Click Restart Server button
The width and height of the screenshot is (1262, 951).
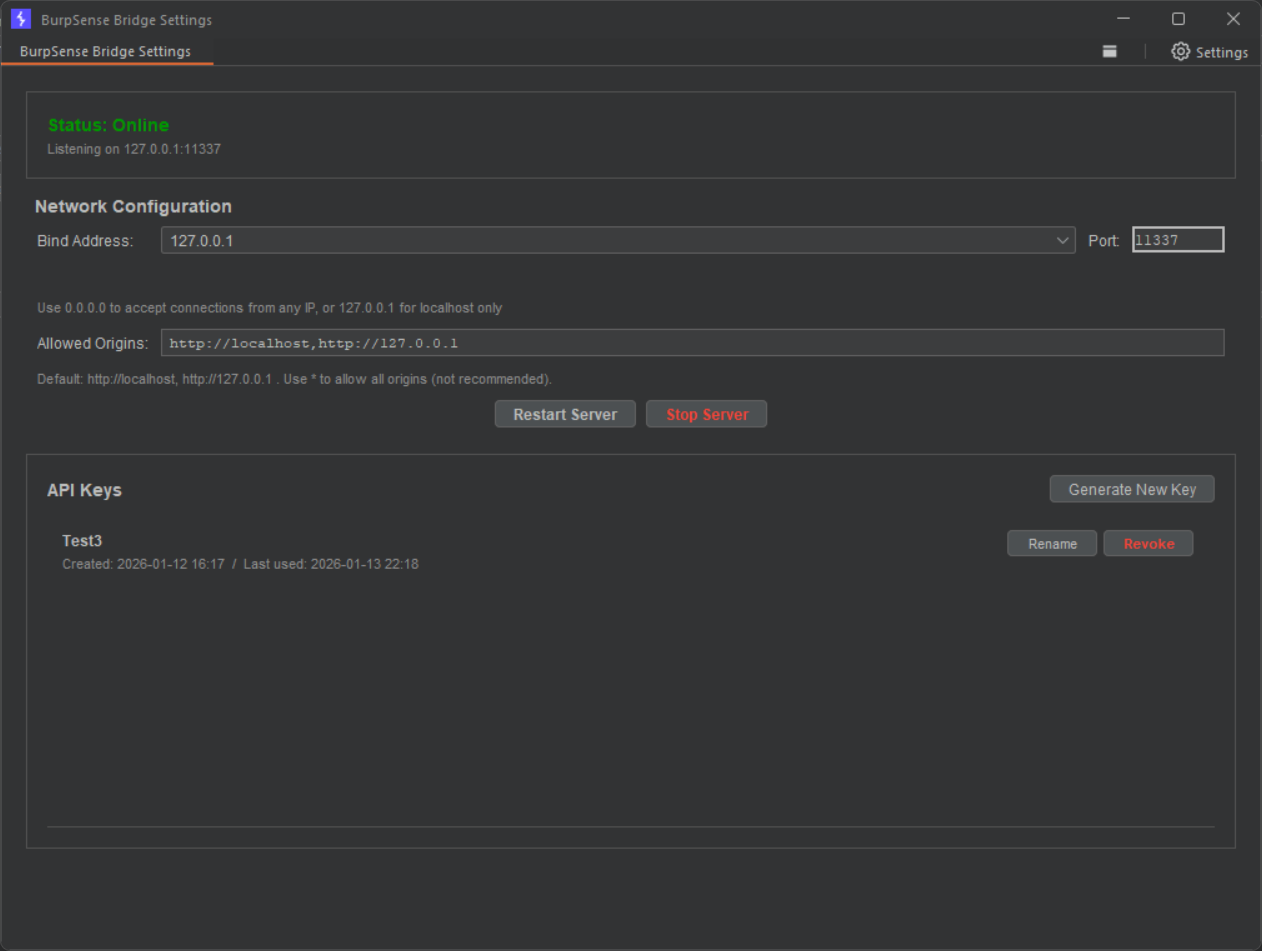click(565, 414)
